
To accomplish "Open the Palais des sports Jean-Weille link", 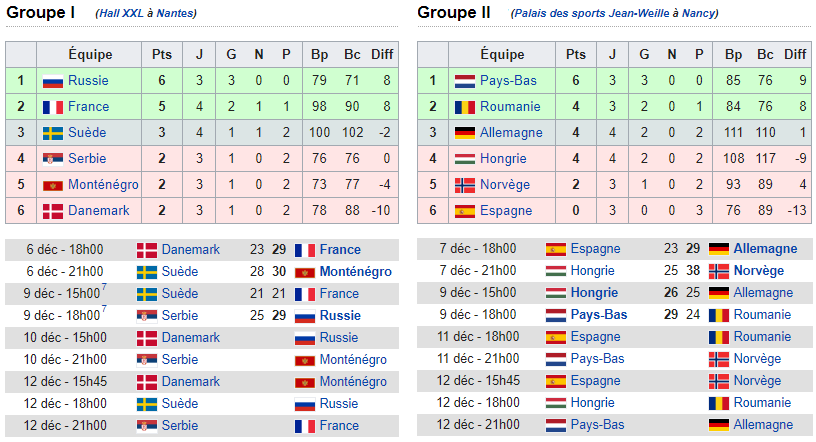I will (590, 14).
